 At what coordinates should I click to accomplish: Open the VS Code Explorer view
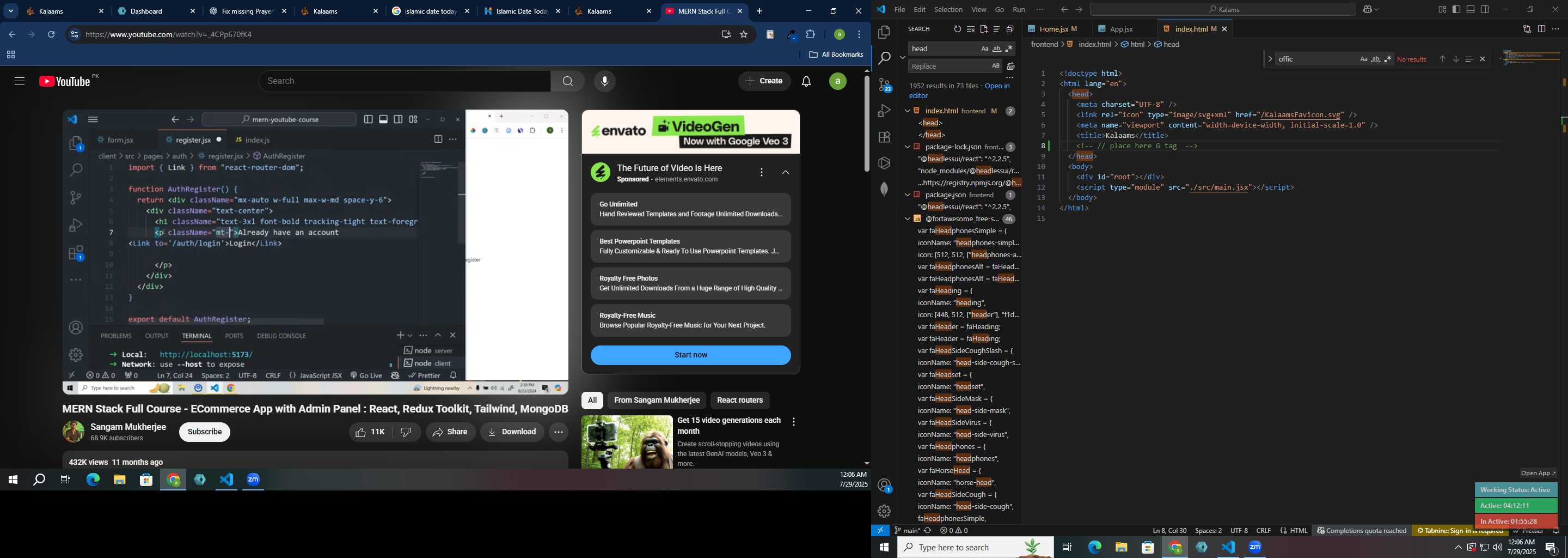884,32
